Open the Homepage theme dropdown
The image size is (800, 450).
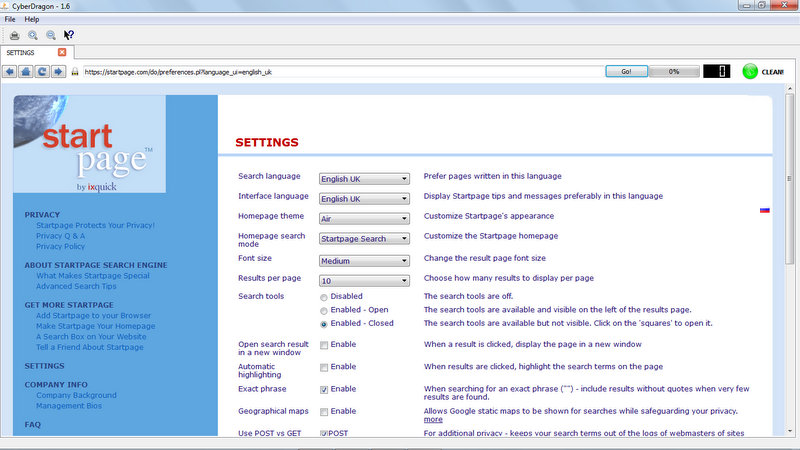click(364, 219)
